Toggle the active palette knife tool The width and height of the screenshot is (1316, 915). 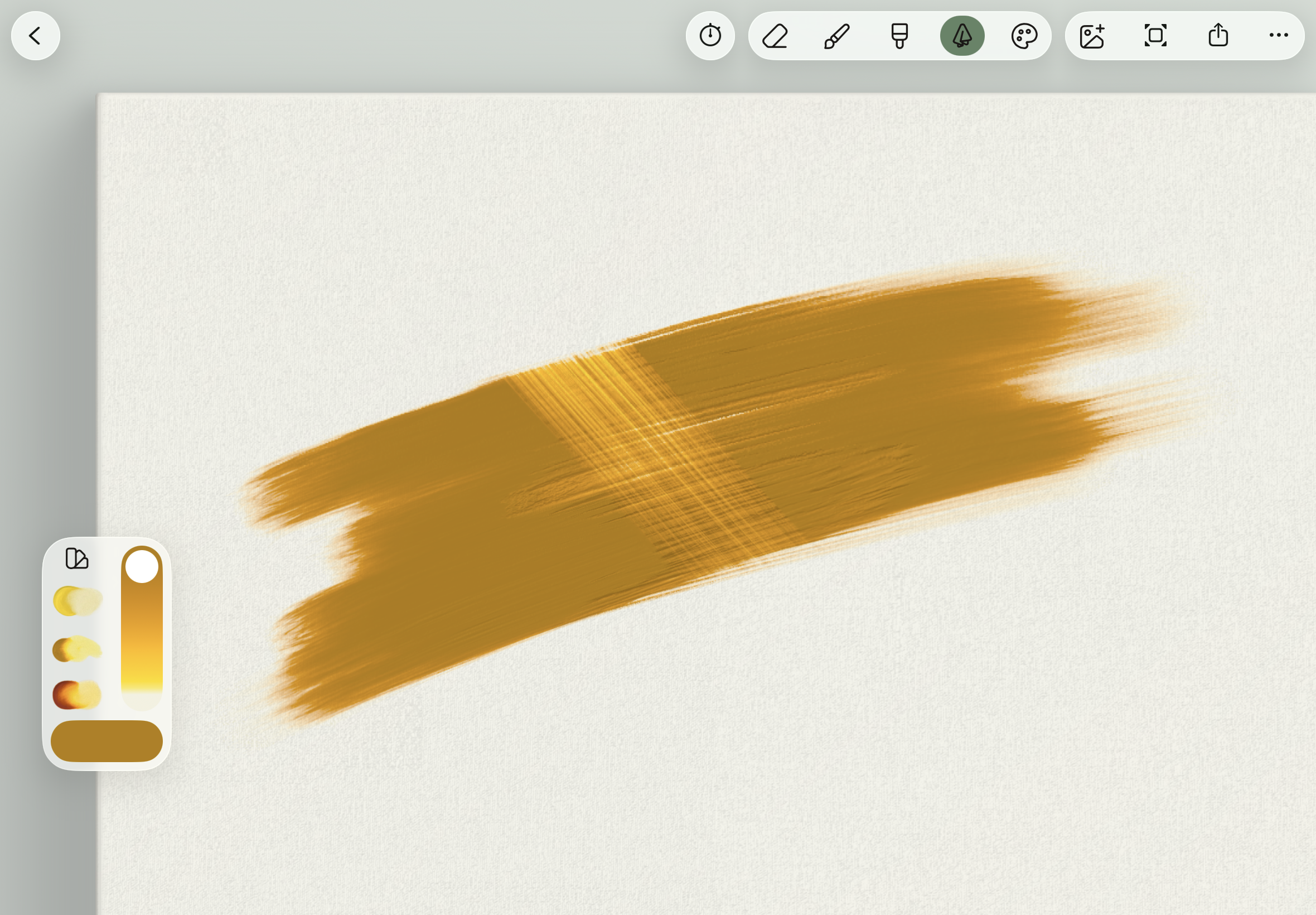[x=962, y=36]
